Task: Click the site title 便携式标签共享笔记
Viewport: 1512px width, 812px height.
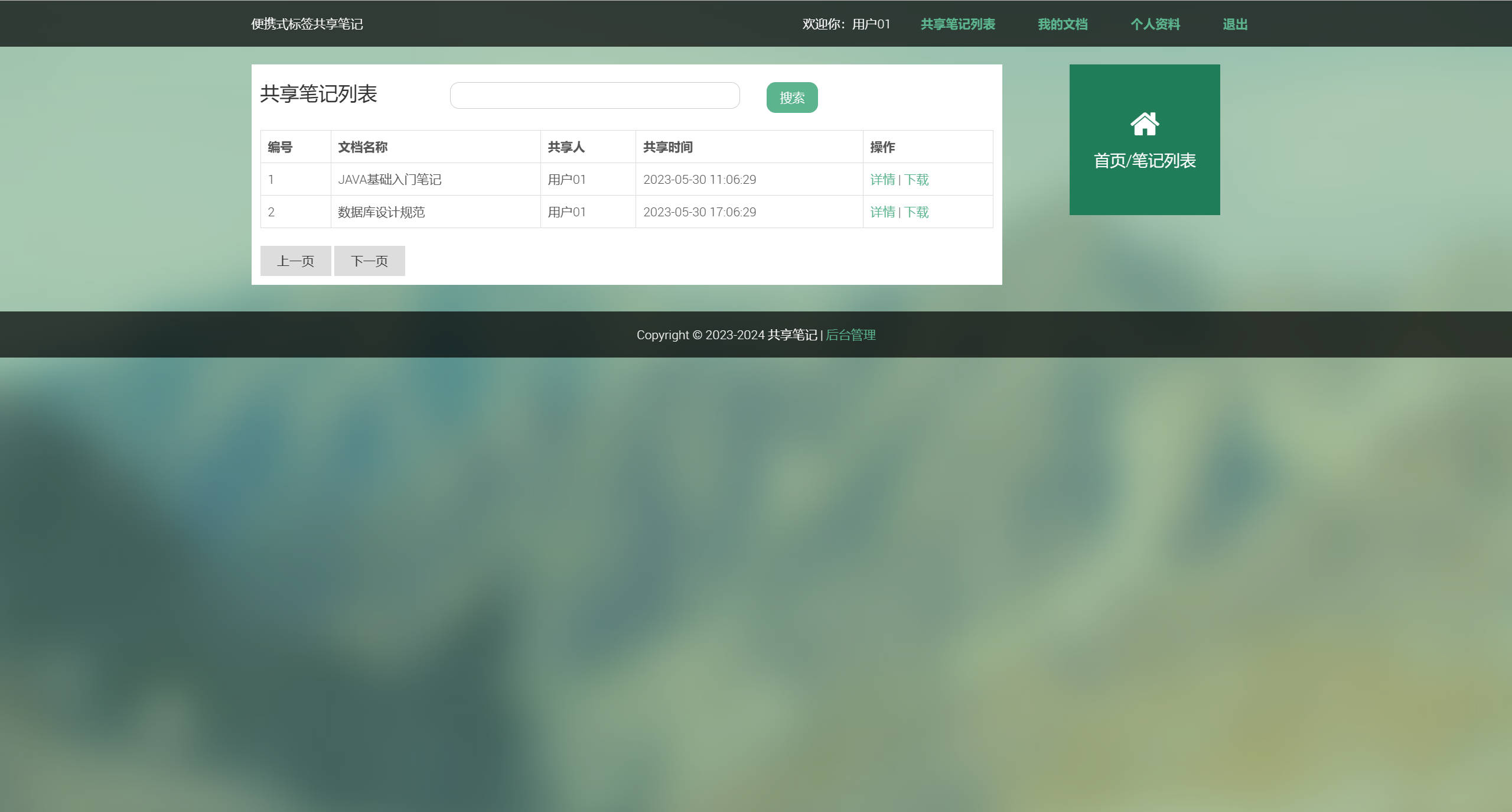Action: click(x=307, y=24)
